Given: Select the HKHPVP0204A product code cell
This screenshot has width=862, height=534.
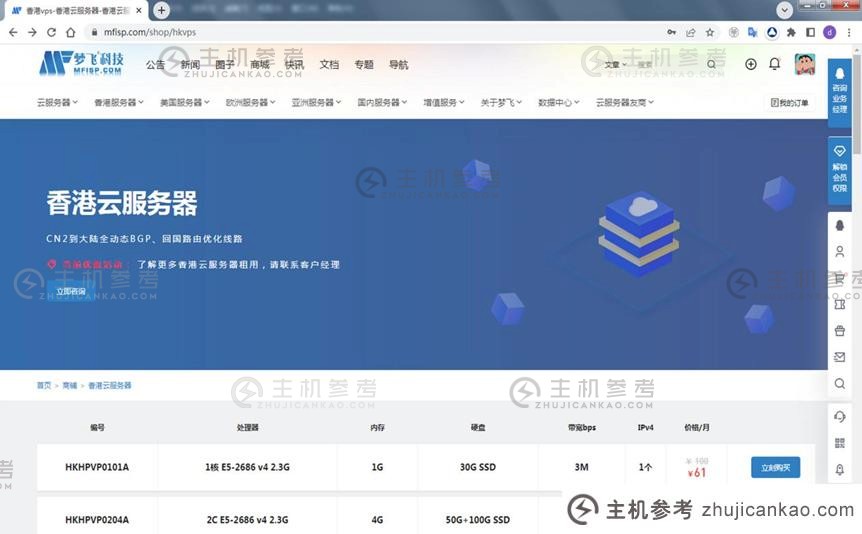Looking at the screenshot, I should pos(97,520).
